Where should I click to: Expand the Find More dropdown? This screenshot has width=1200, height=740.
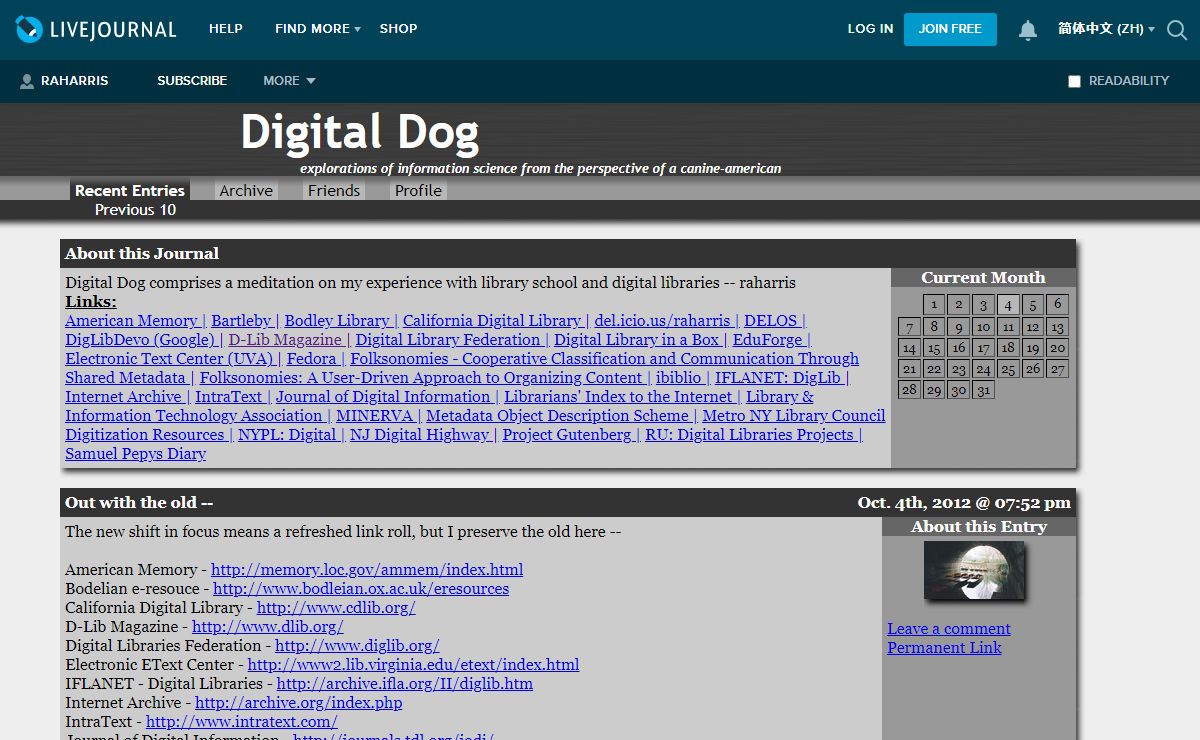pos(318,29)
